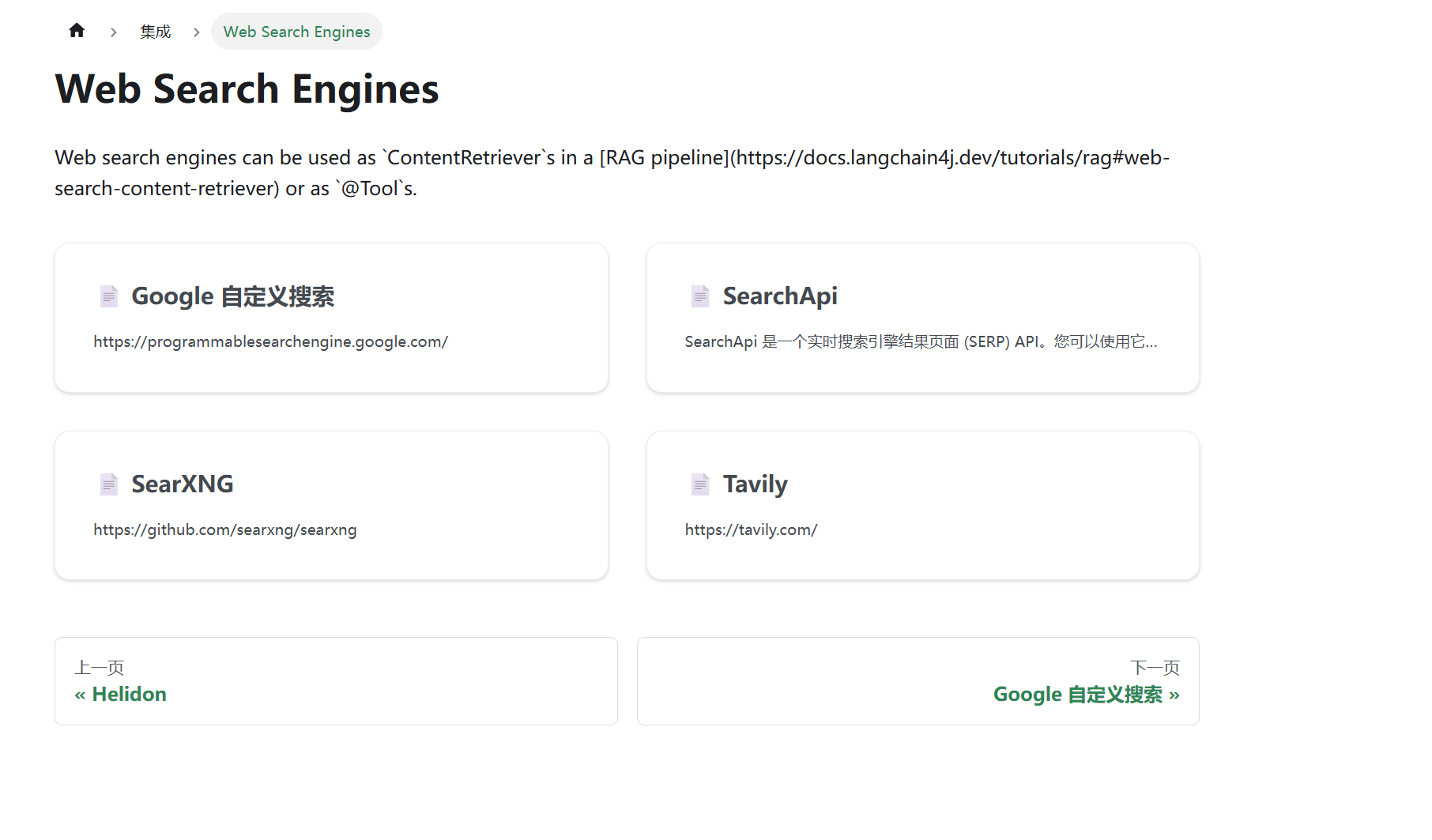Open the SearXNG card title
This screenshot has width=1432, height=840.
tap(183, 484)
